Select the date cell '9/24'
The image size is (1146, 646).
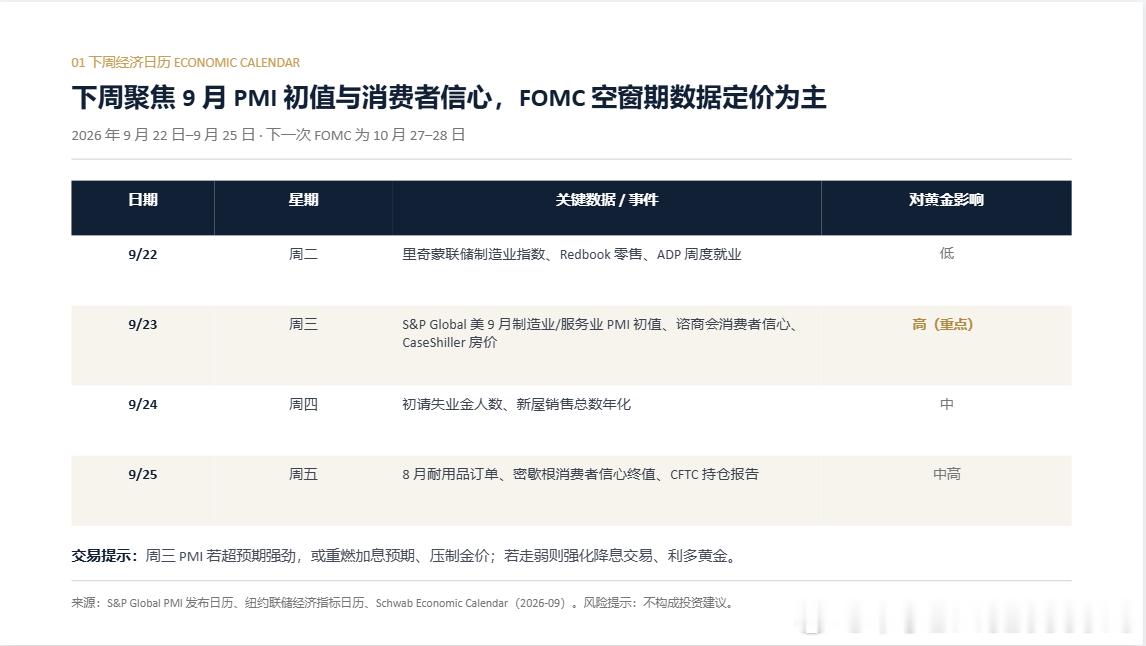(x=143, y=404)
